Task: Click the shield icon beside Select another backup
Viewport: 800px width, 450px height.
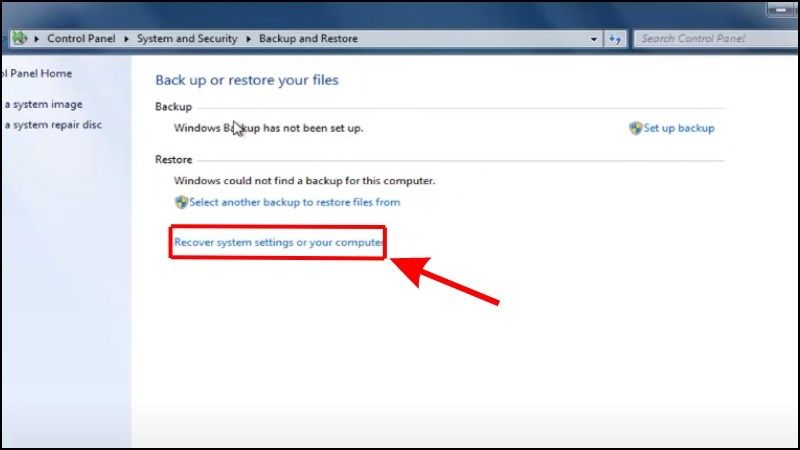Action: pos(181,203)
